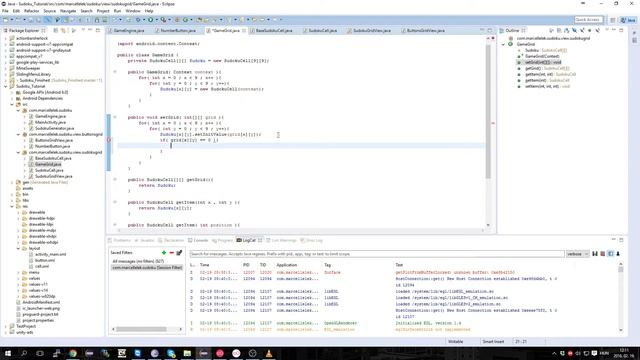Open the Debug button dropdown arrow
The image size is (640, 360).
point(144,20)
